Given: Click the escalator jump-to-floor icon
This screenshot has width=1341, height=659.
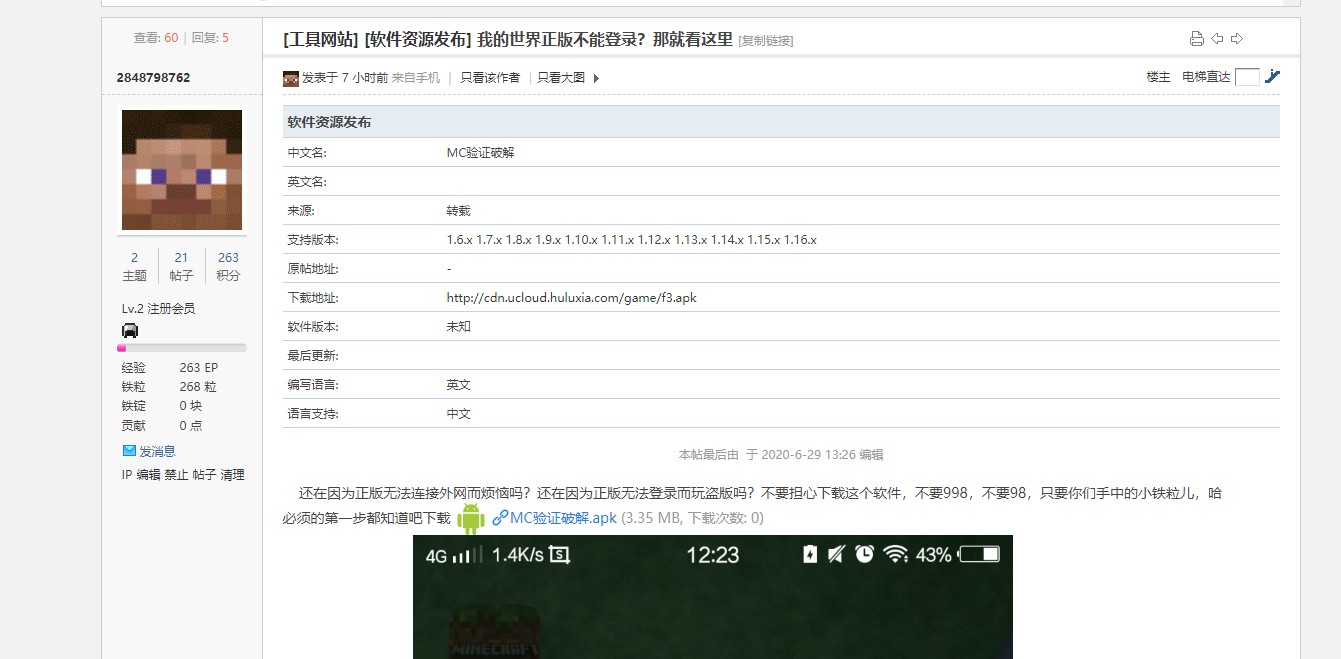Looking at the screenshot, I should pos(1272,76).
